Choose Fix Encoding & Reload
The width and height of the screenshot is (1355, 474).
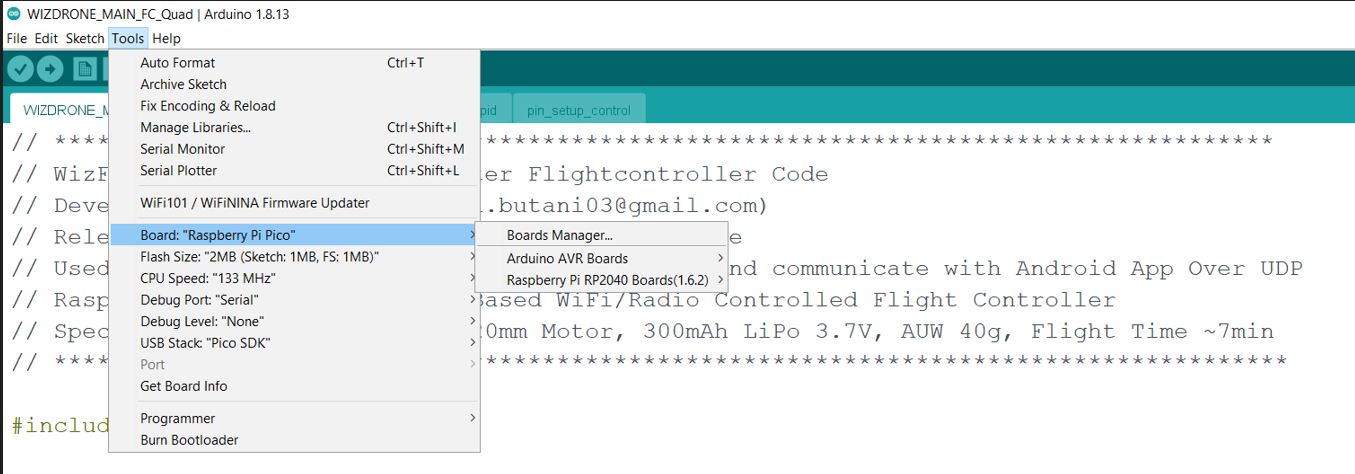point(294,106)
